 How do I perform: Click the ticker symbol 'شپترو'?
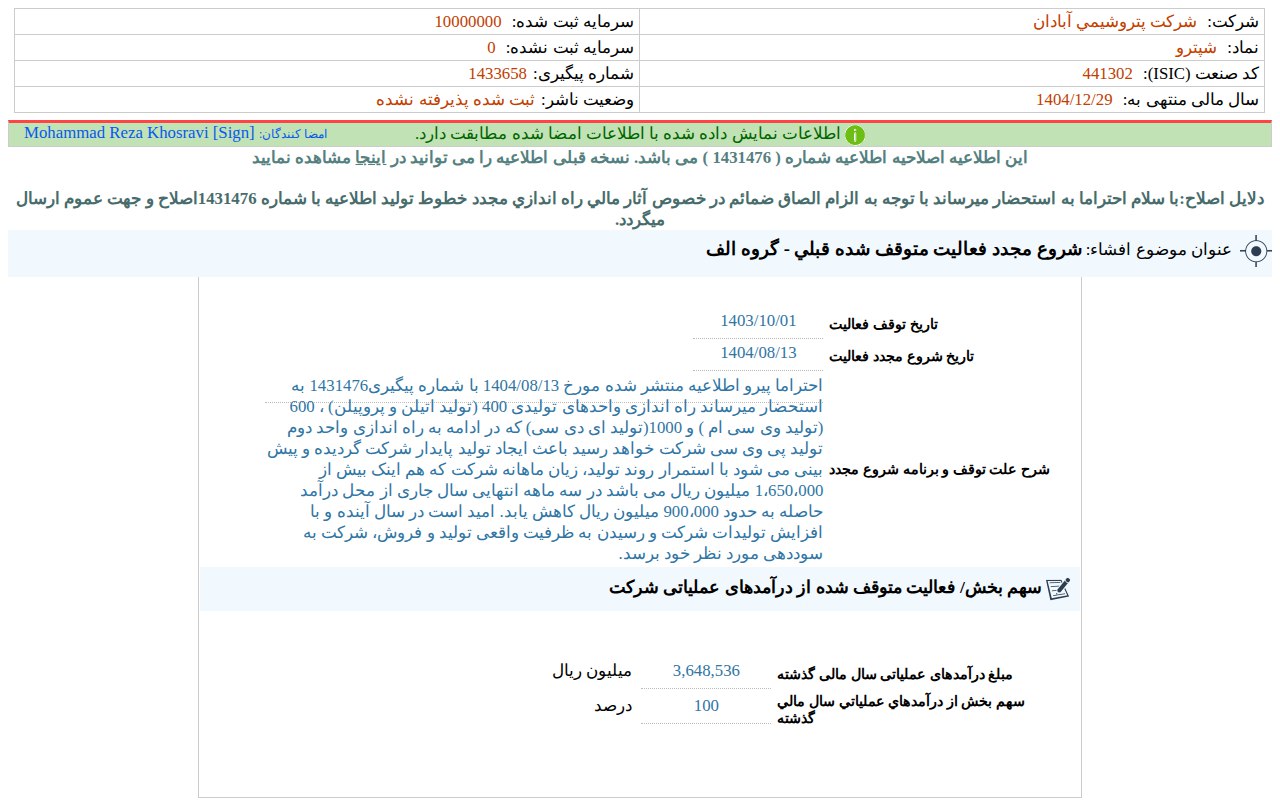[1195, 47]
